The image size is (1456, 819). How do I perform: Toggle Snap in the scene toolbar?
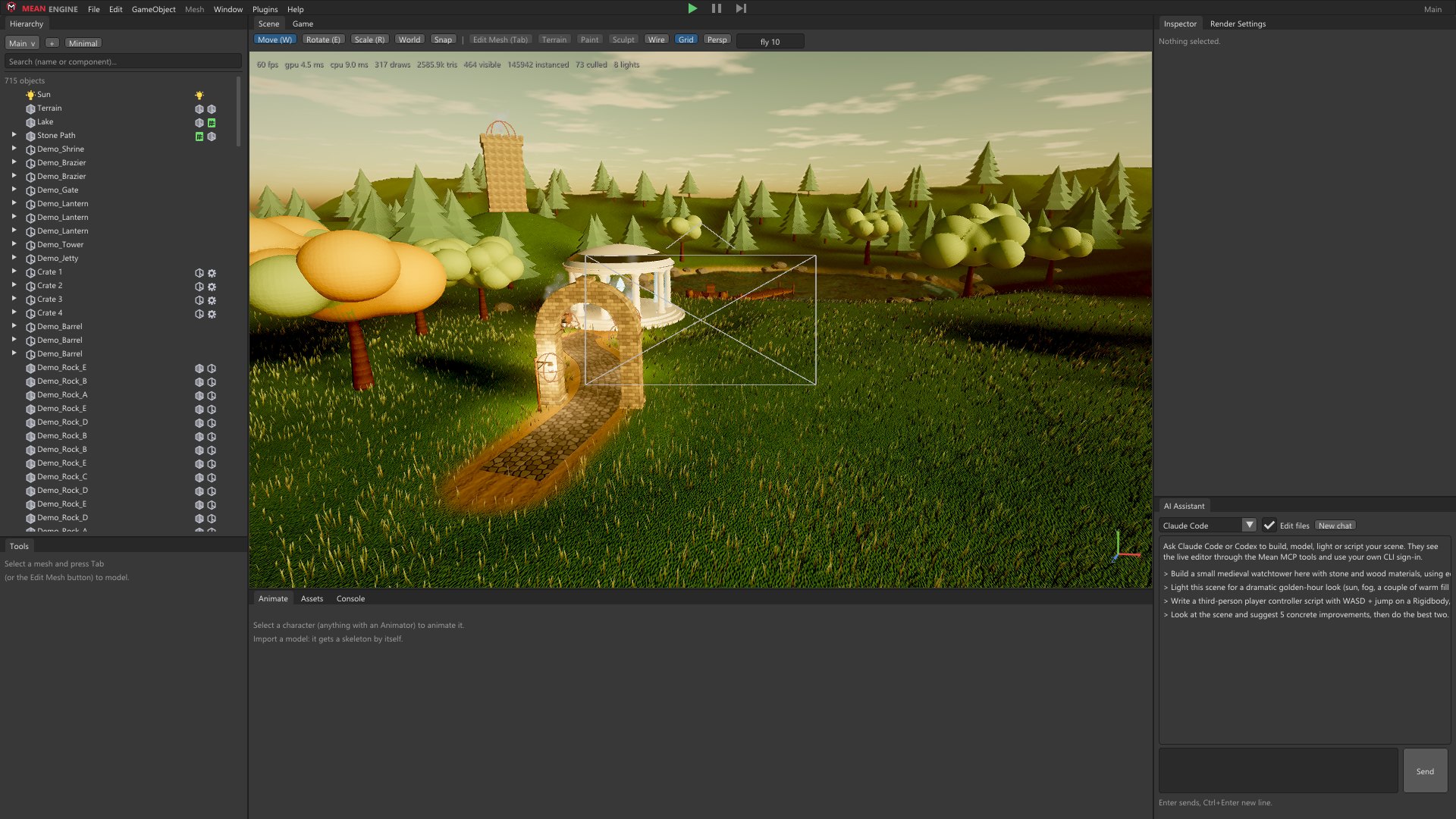(x=443, y=39)
